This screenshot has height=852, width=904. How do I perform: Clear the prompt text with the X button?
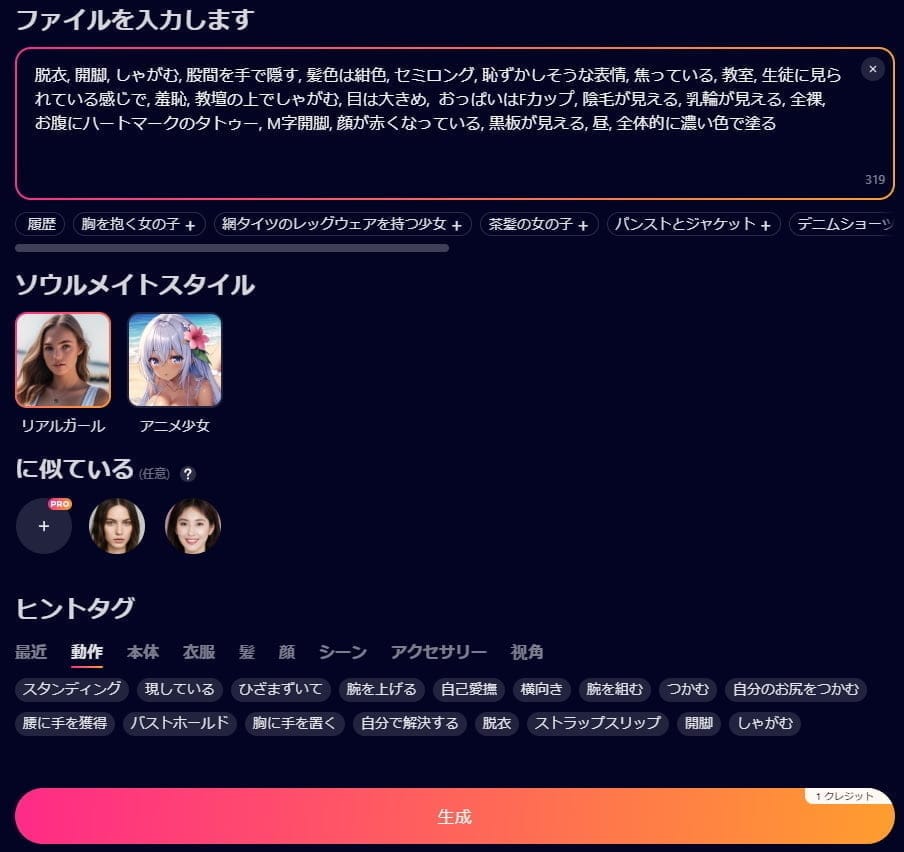point(872,69)
